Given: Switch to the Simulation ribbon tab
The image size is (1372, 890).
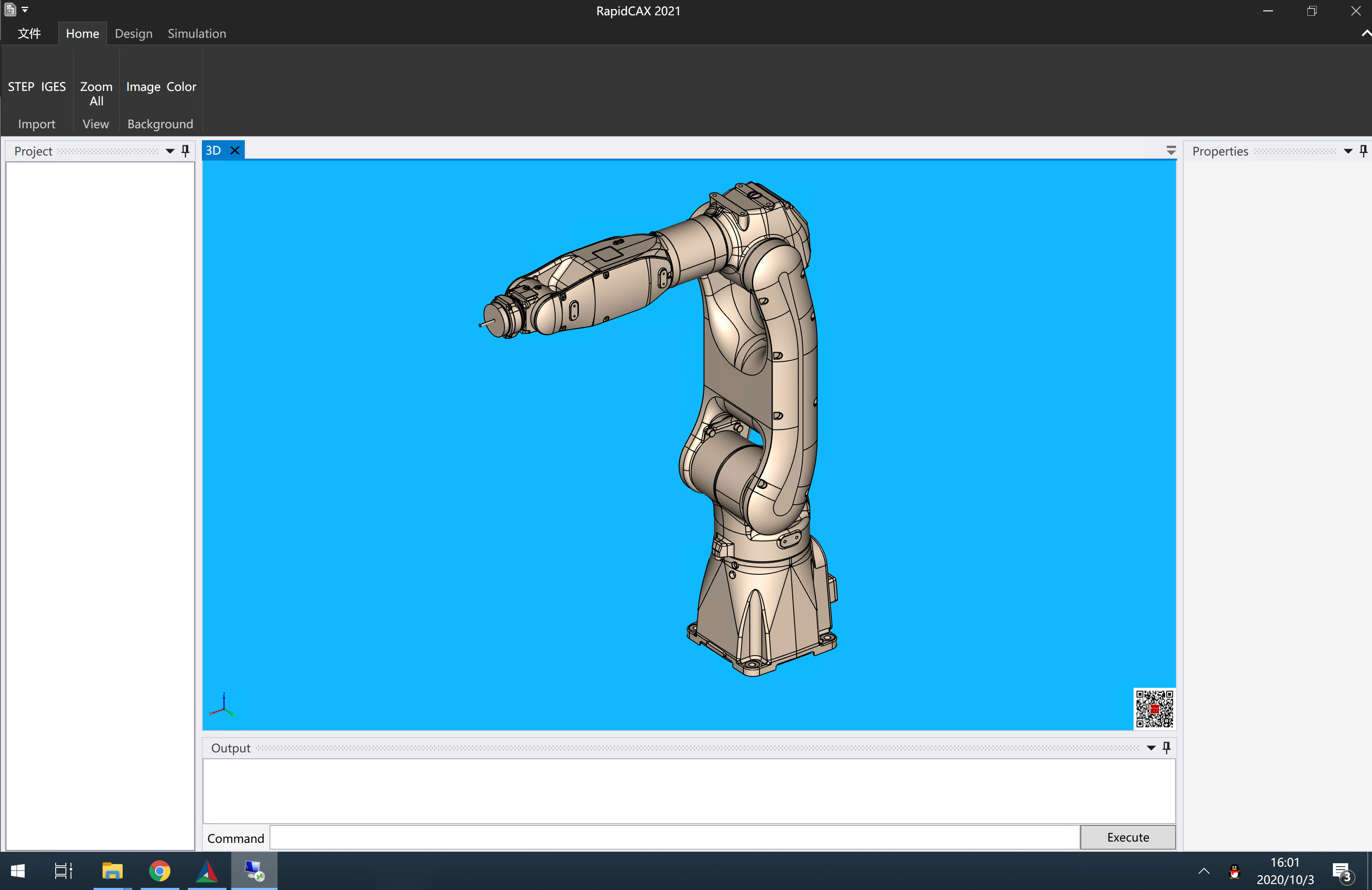Looking at the screenshot, I should [196, 34].
